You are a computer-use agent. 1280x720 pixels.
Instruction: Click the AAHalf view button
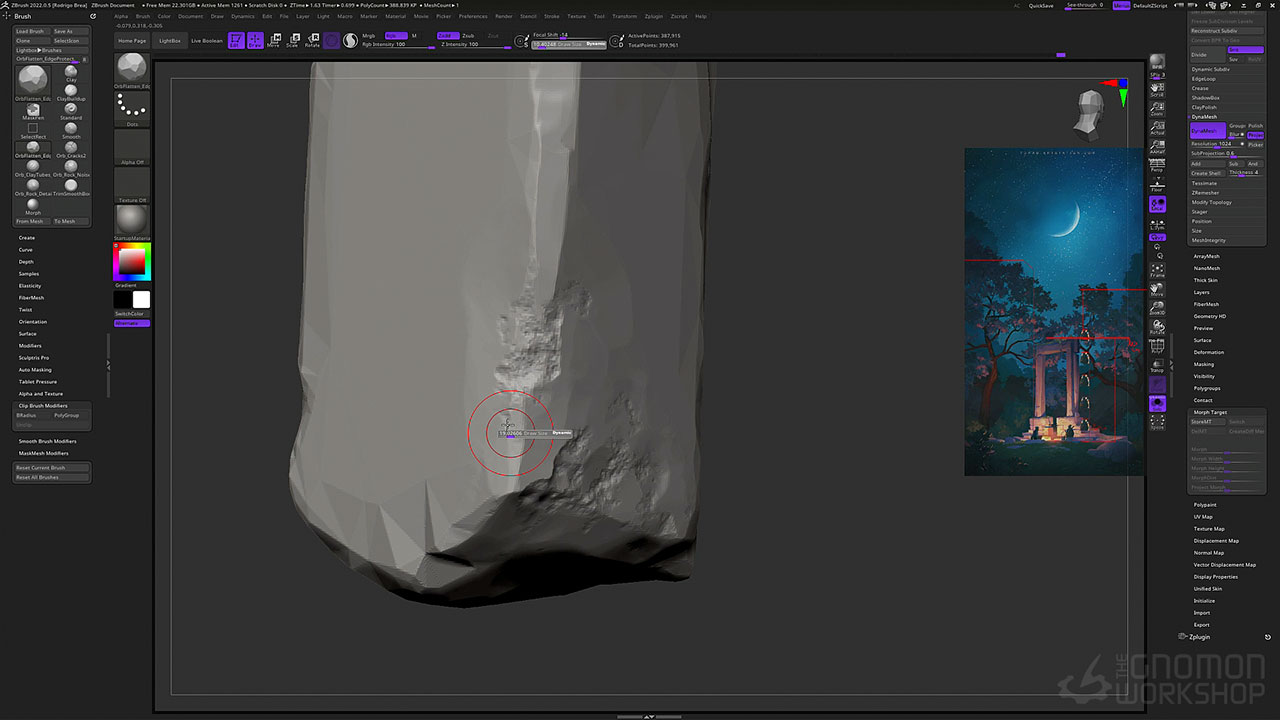1157,146
